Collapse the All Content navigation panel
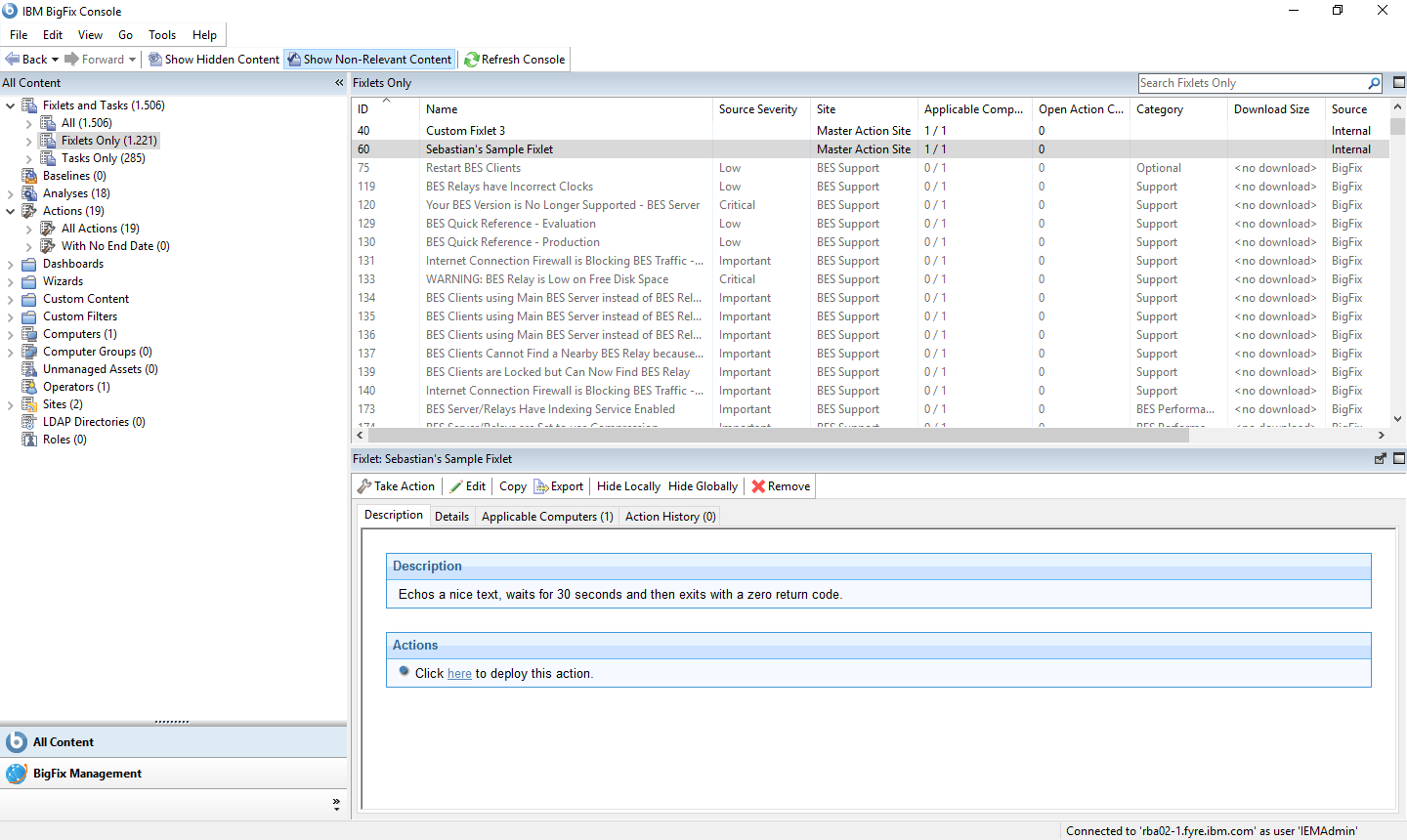Image resolution: width=1407 pixels, height=840 pixels. 339,83
